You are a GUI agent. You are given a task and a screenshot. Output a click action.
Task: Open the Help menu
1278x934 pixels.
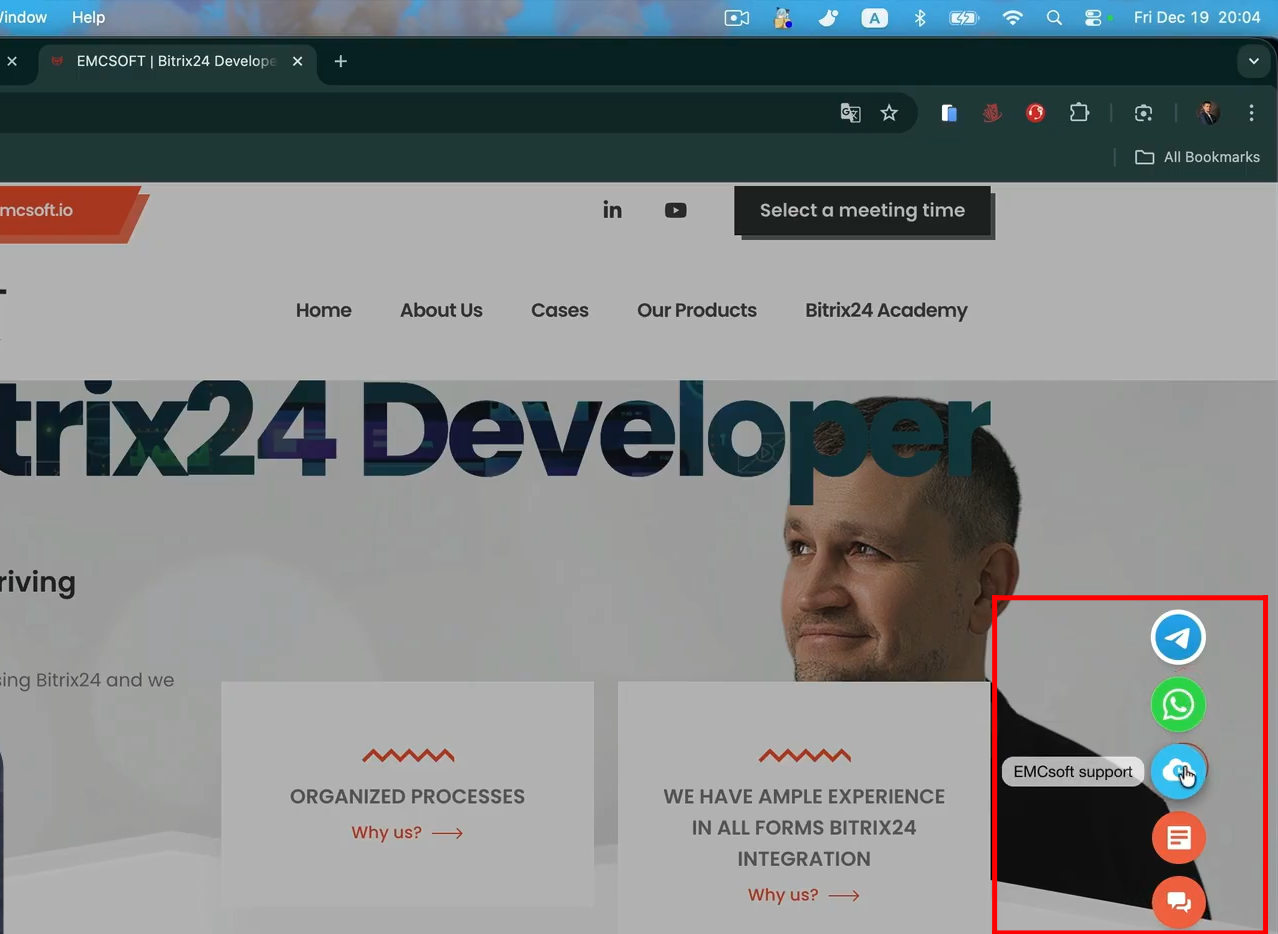coord(88,18)
